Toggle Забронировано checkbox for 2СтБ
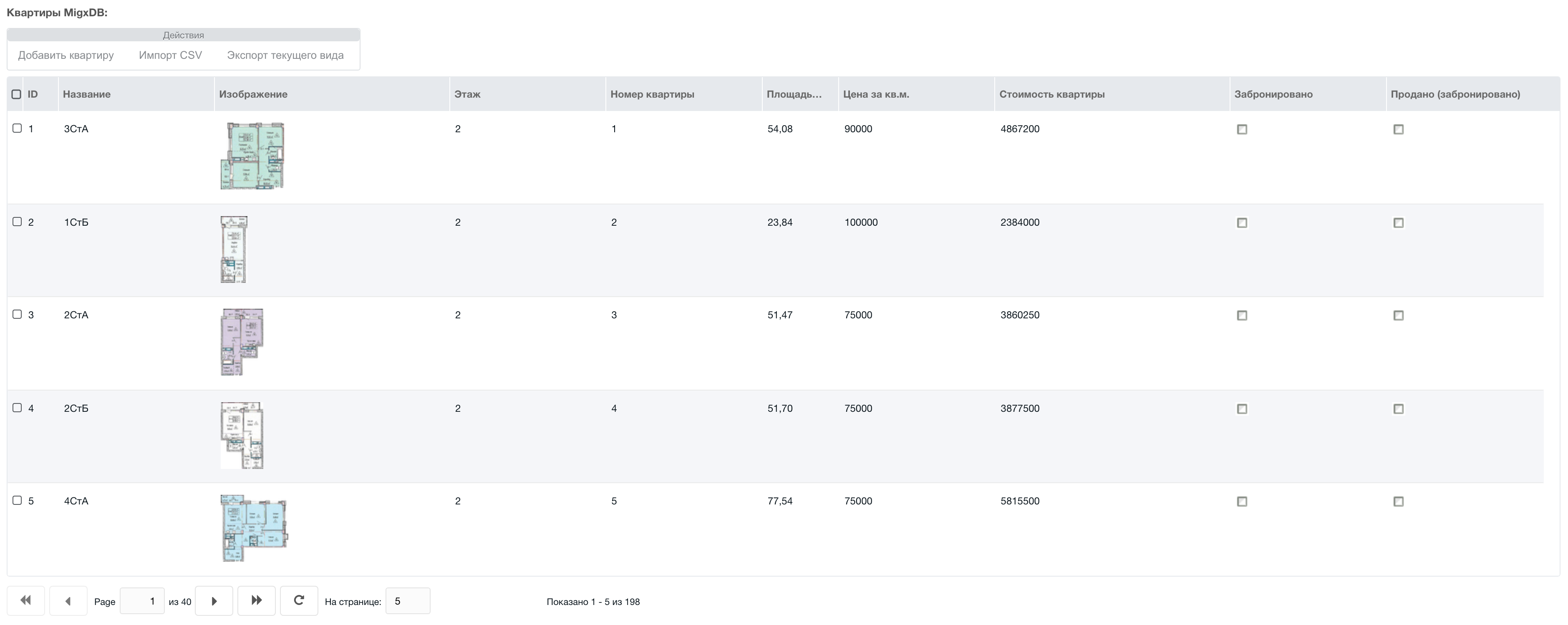This screenshot has height=625, width=1568. click(x=1243, y=409)
